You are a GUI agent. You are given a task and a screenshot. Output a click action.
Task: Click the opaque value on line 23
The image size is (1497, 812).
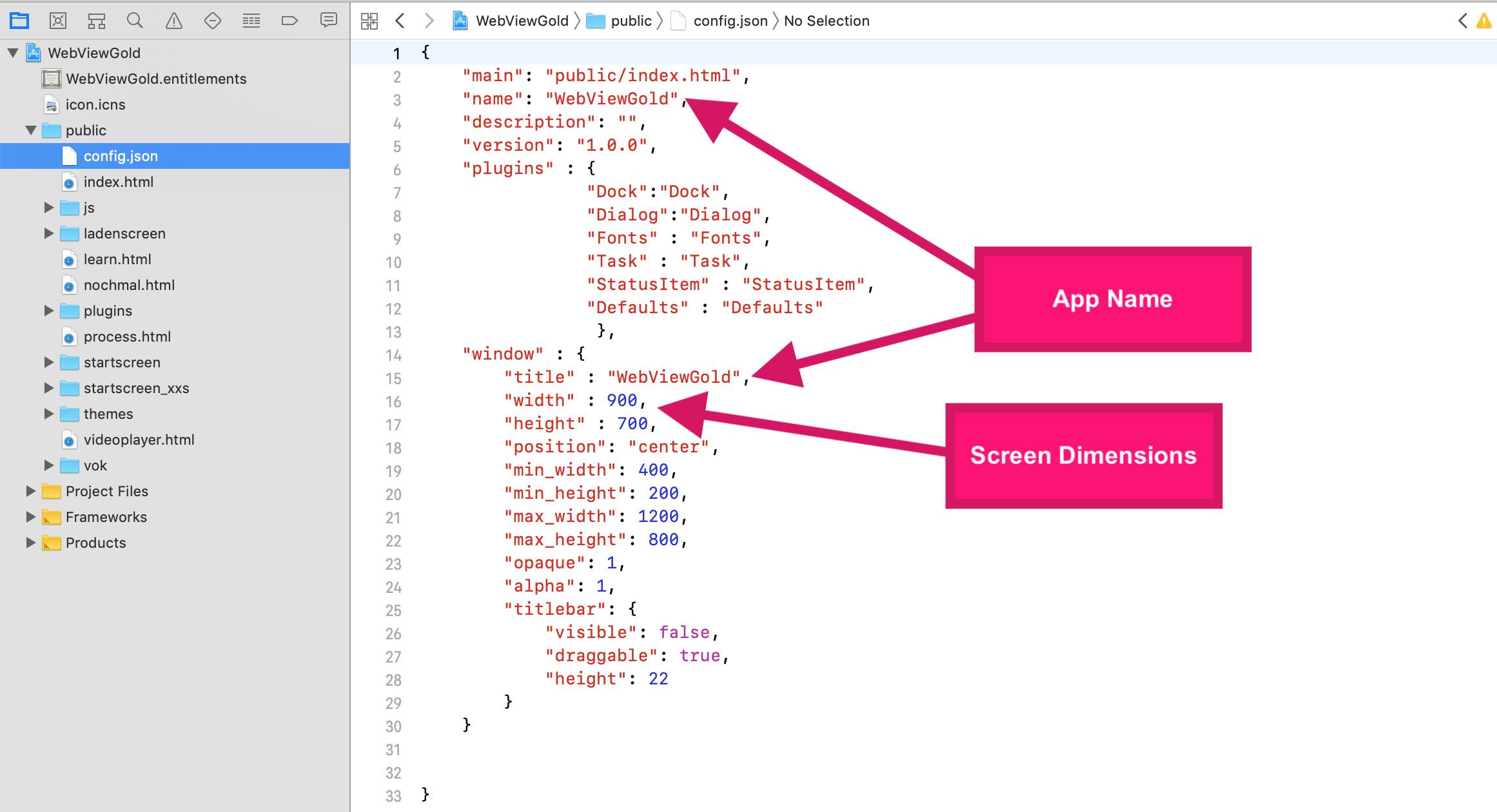click(x=611, y=563)
